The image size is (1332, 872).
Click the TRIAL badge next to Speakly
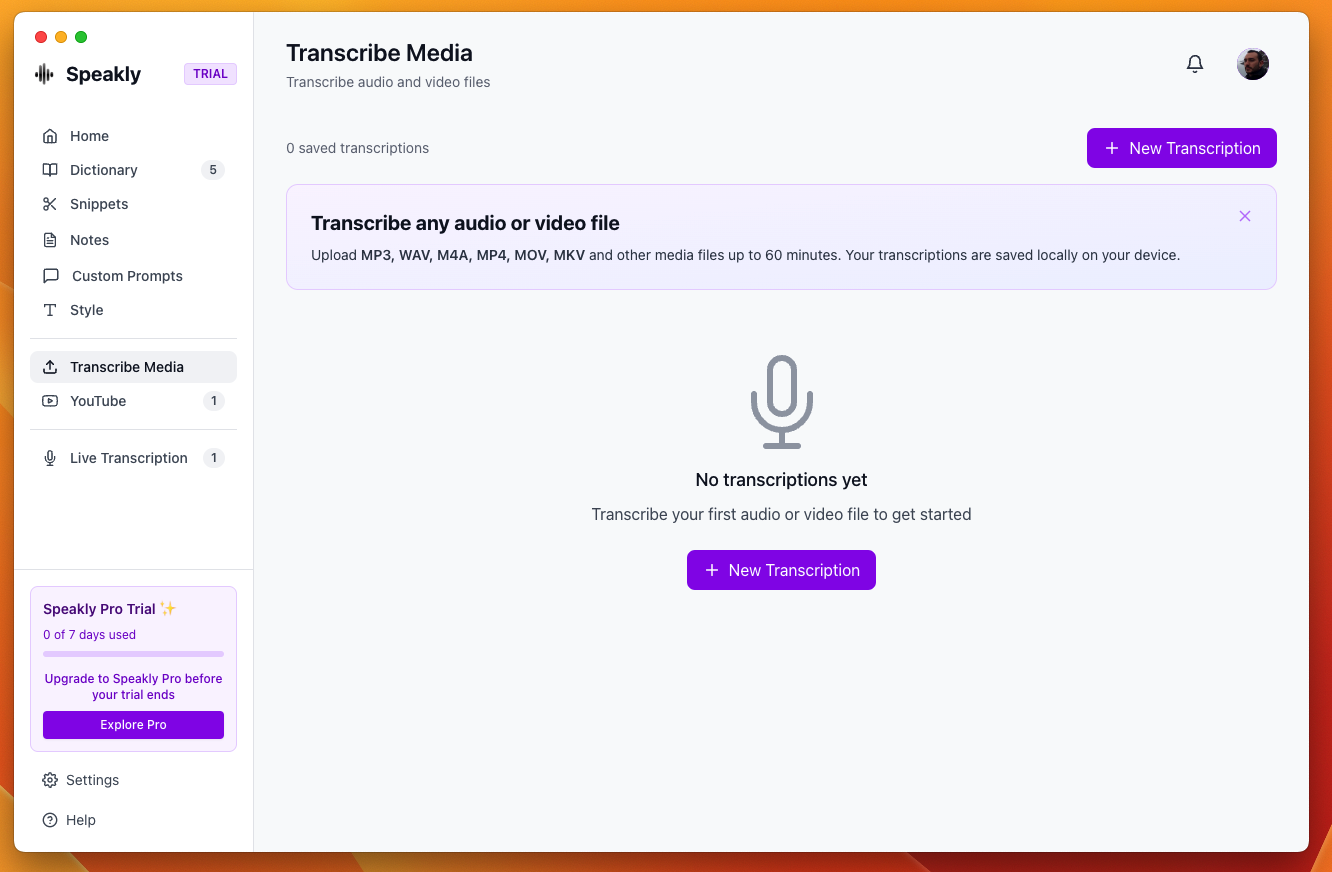point(210,73)
